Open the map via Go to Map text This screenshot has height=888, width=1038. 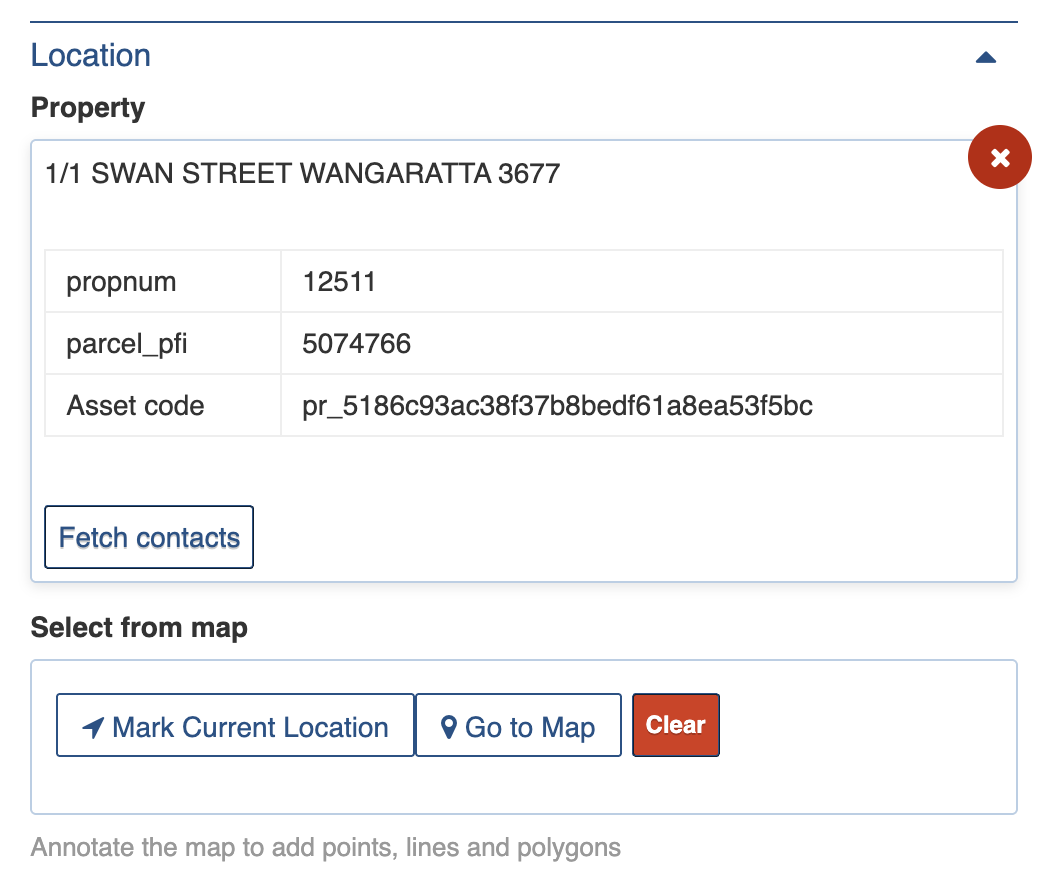point(530,727)
